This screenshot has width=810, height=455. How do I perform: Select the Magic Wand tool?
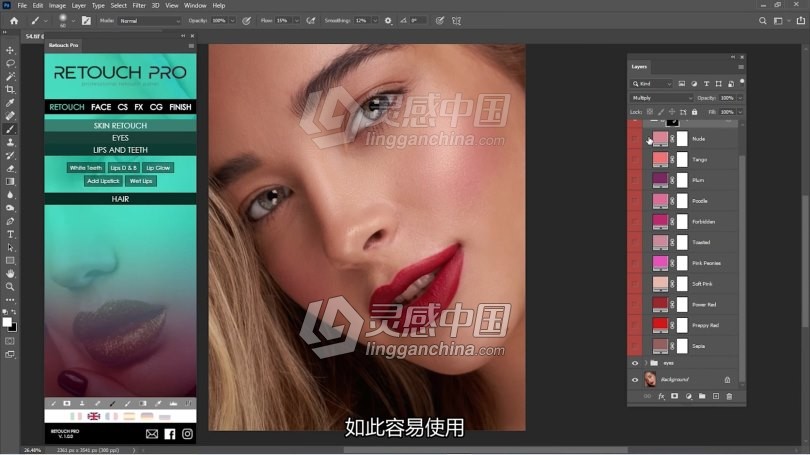(x=10, y=76)
